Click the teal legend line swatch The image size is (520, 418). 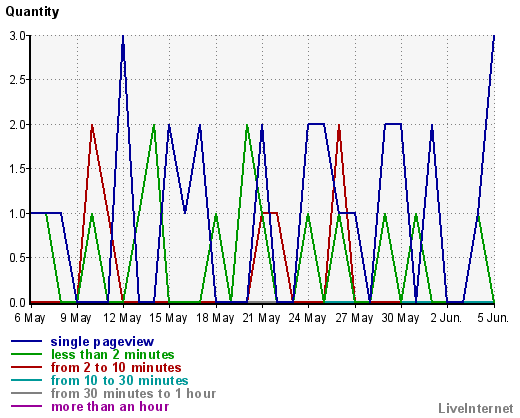(26, 380)
